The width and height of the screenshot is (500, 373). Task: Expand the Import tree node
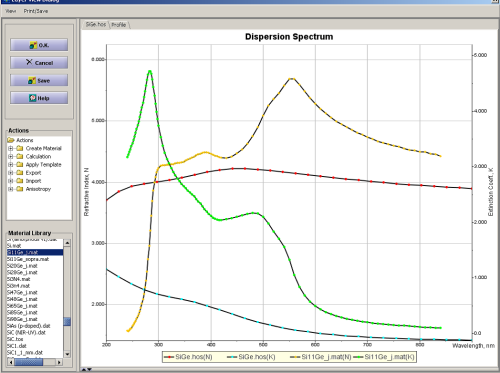click(x=10, y=181)
